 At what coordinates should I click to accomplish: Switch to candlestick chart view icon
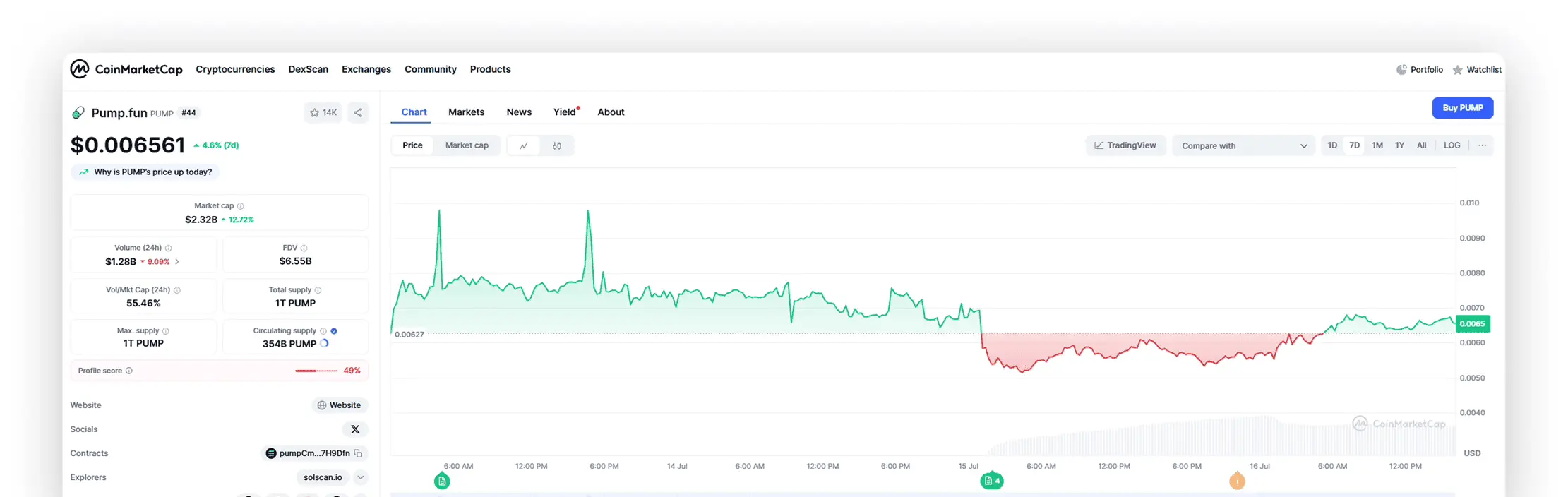tap(557, 145)
